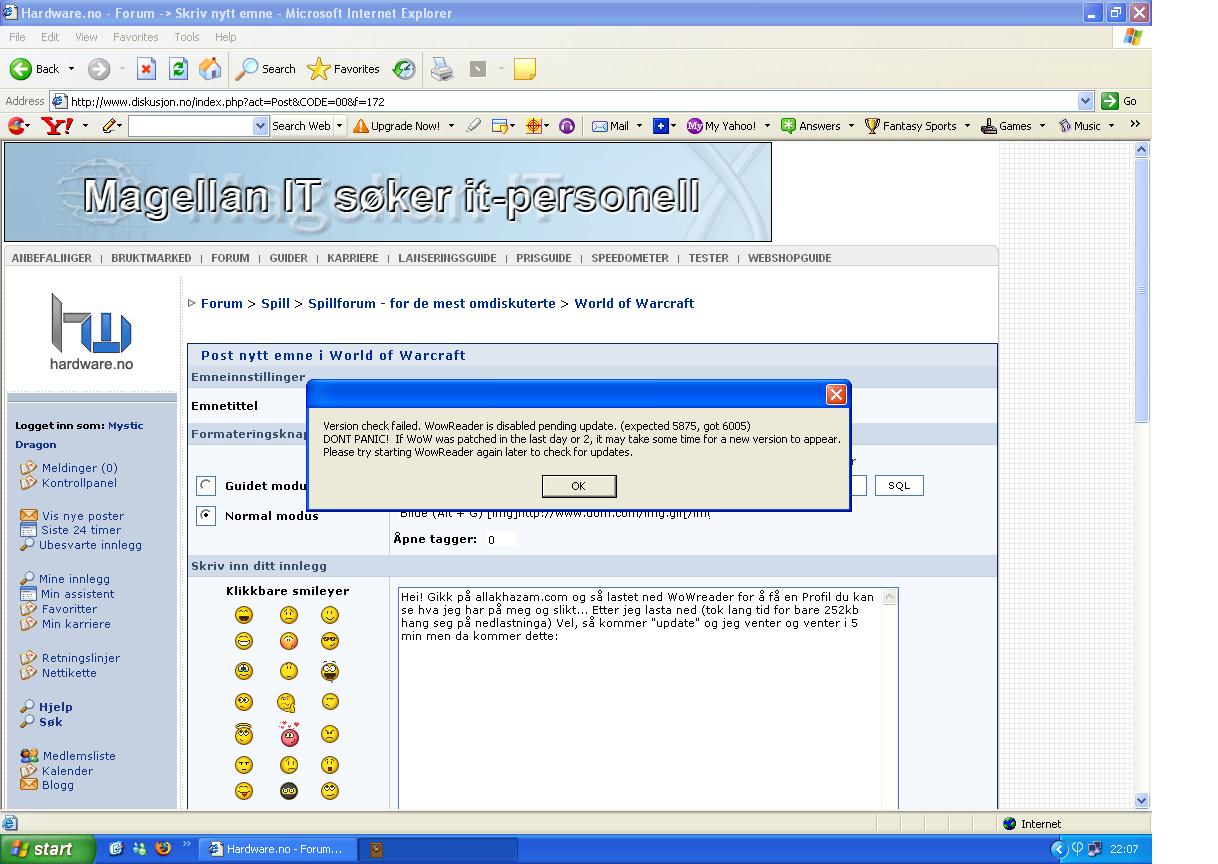Expand the Games toolbar dropdown
This screenshot has height=864, width=1218.
click(1043, 126)
